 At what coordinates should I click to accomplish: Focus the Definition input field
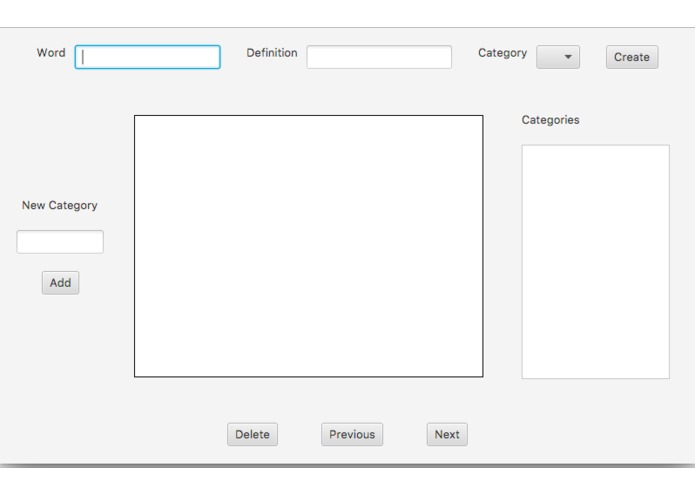coord(379,57)
